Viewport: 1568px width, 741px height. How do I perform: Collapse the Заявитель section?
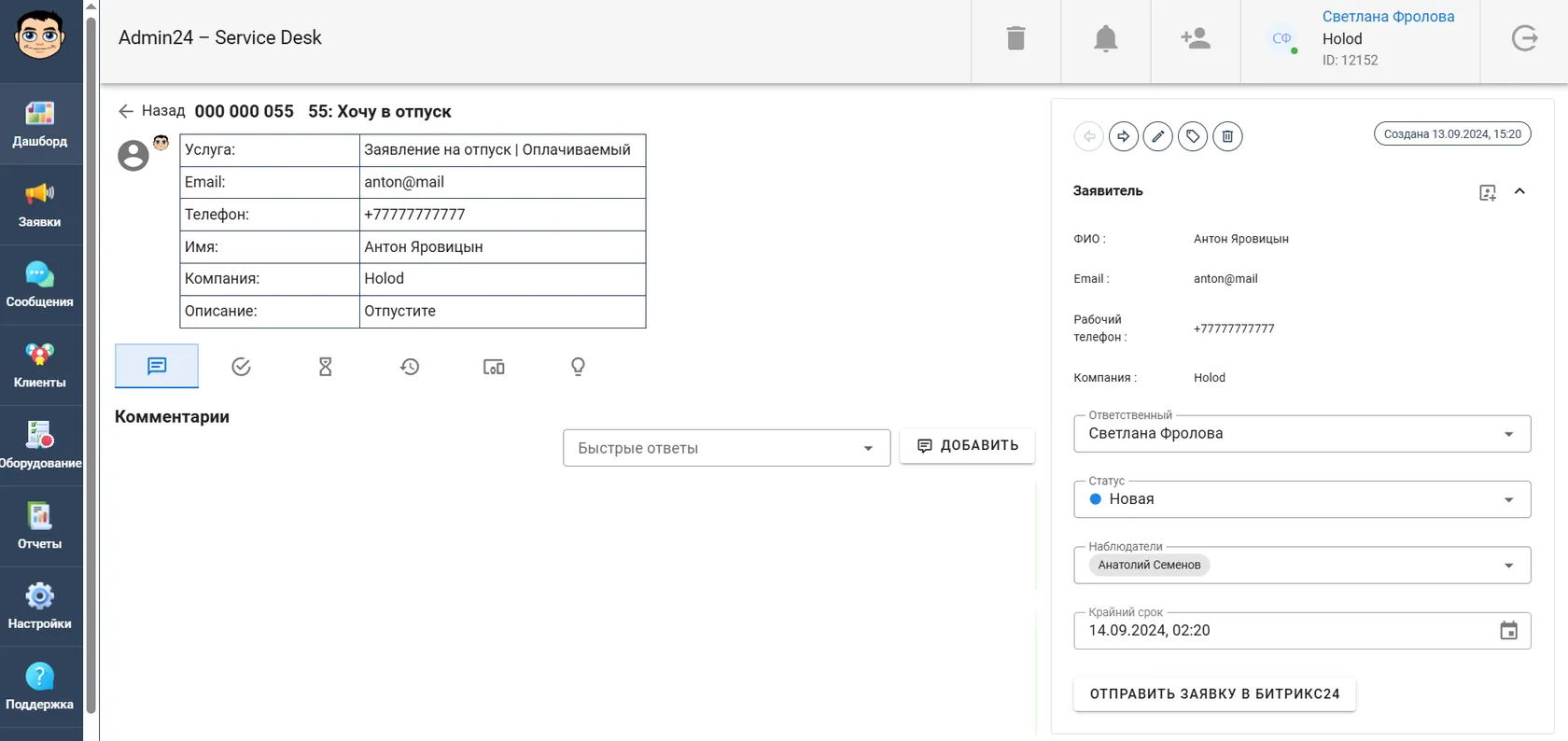tap(1519, 191)
